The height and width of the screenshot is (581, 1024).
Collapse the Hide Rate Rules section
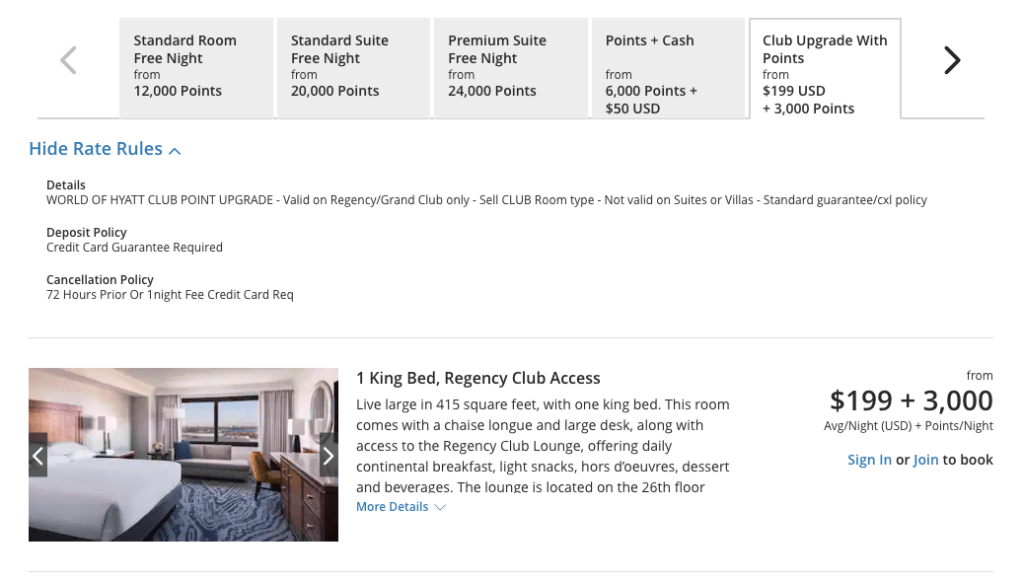[96, 149]
